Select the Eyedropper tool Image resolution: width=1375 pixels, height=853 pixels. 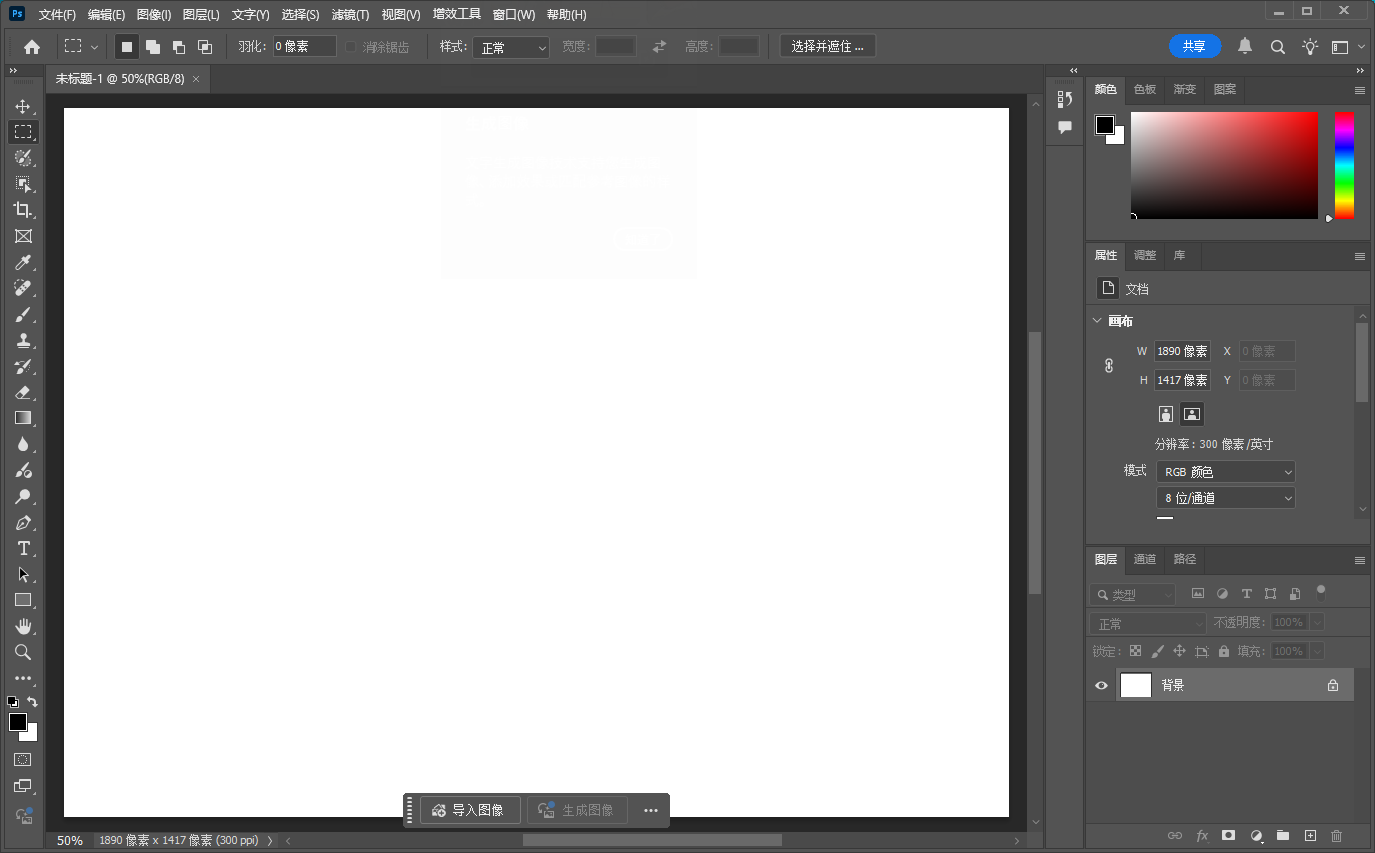tap(23, 262)
